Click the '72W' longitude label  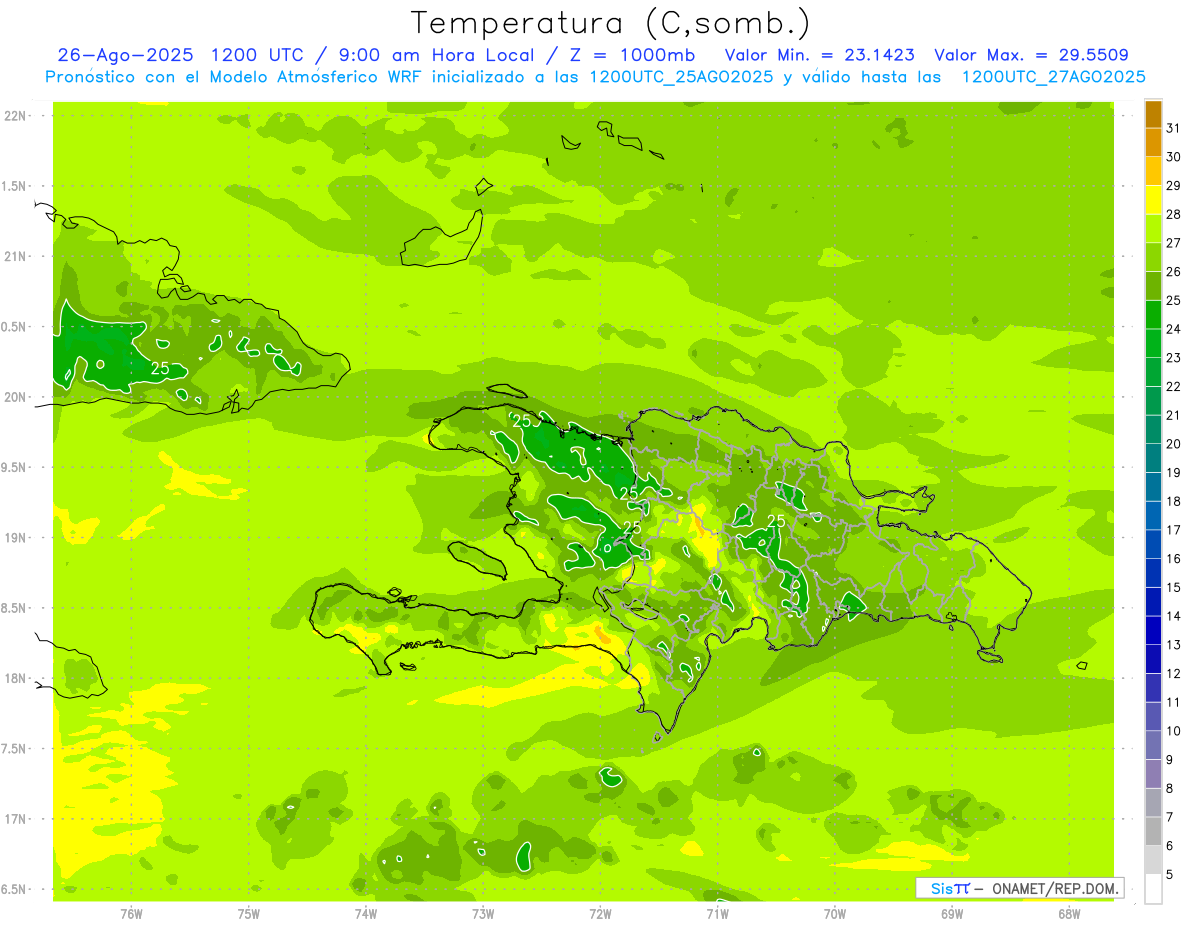click(x=601, y=914)
